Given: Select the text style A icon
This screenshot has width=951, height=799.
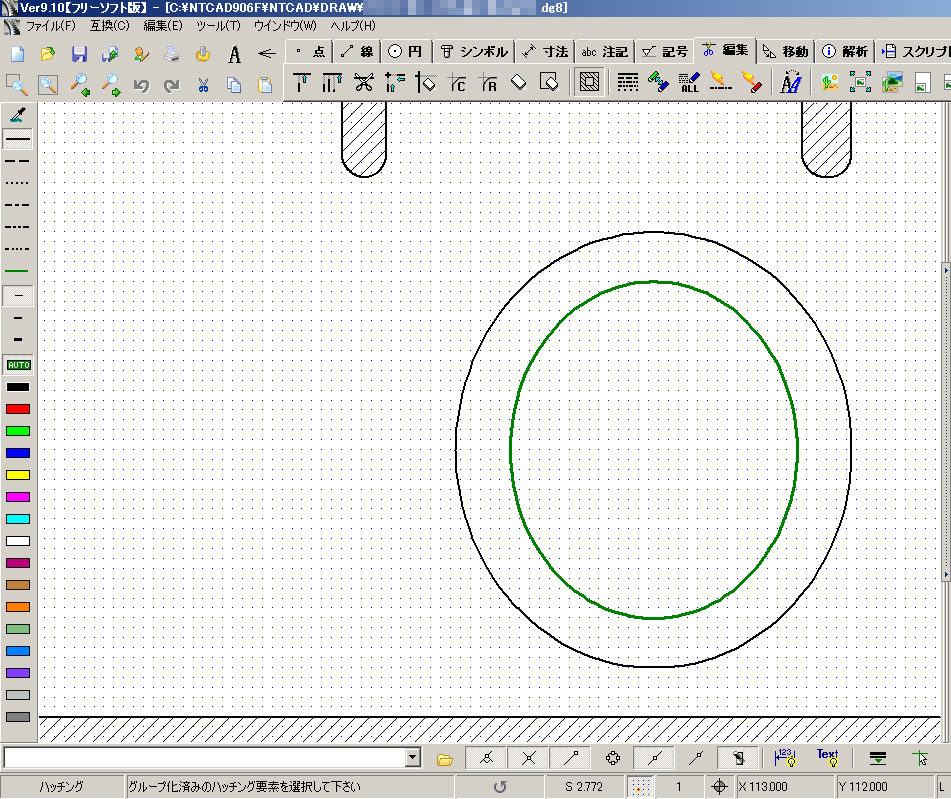Looking at the screenshot, I should click(234, 54).
